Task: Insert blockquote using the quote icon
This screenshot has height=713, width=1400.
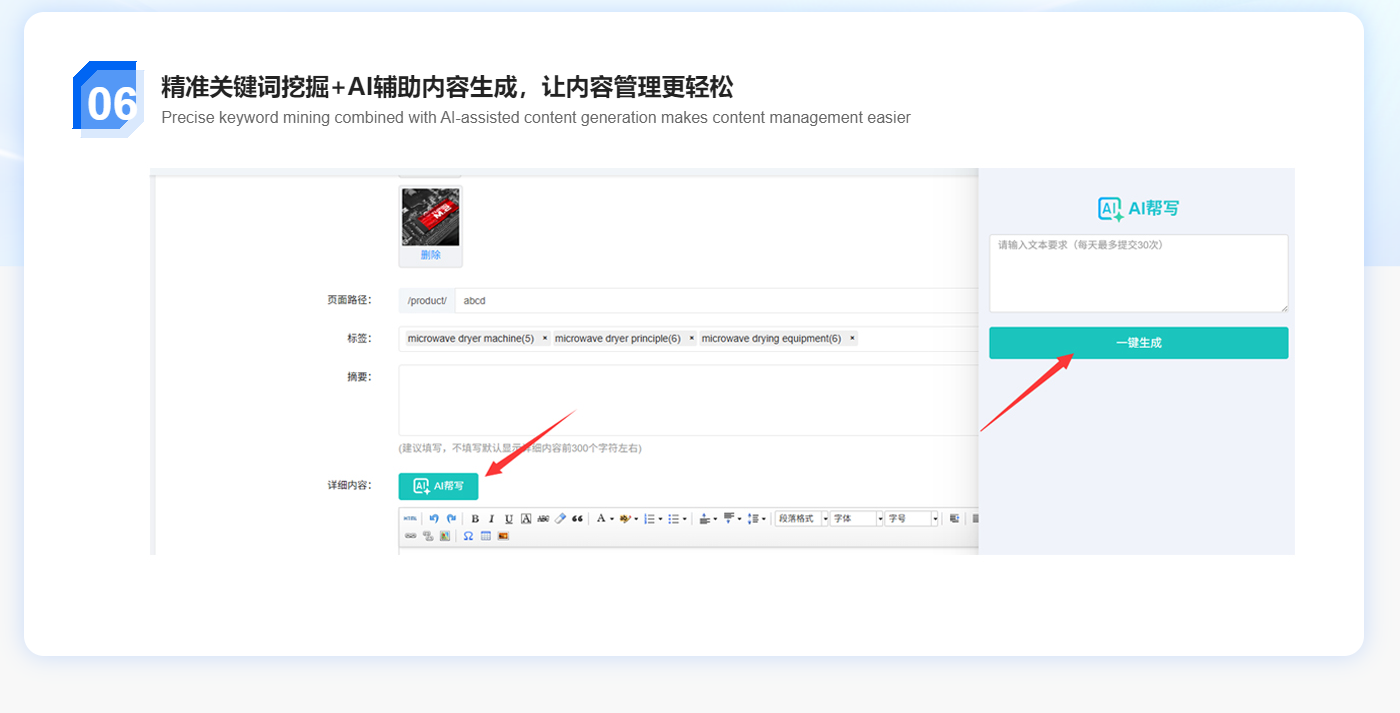Action: tap(577, 519)
